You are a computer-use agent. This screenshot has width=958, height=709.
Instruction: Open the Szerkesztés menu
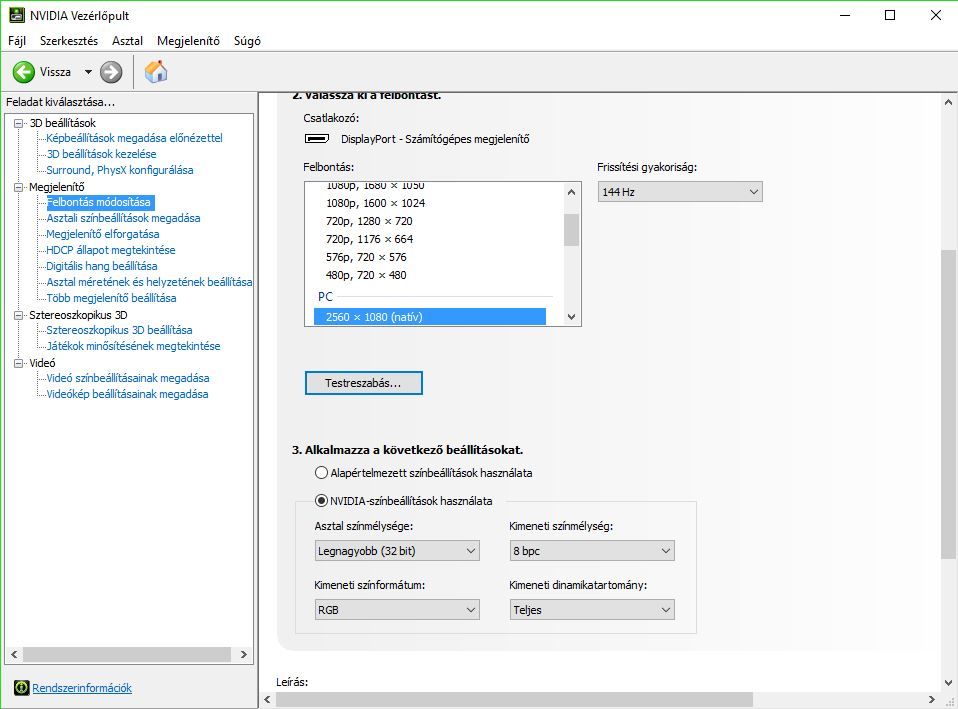click(x=69, y=41)
